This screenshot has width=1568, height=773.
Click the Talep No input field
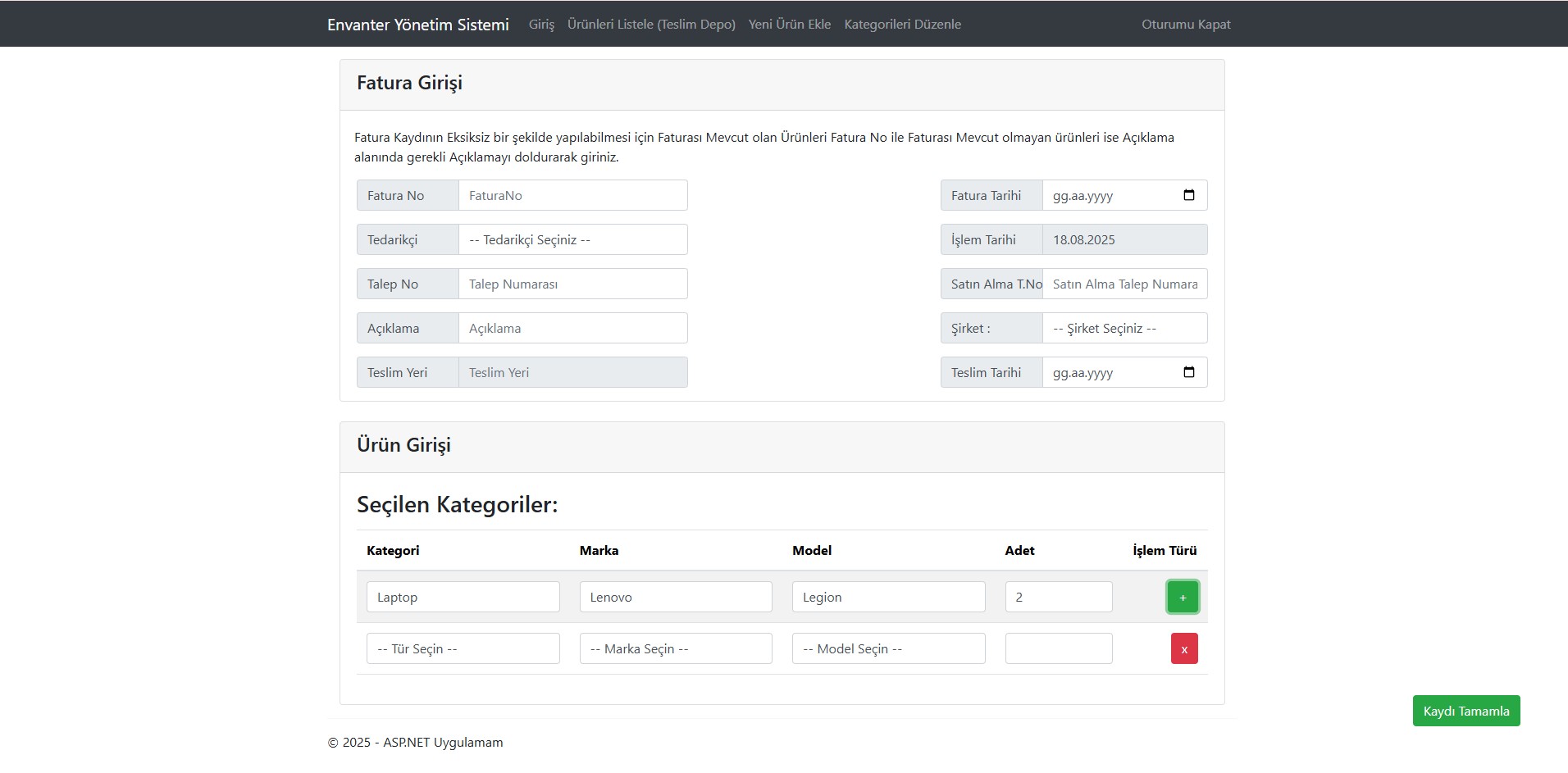pos(572,284)
